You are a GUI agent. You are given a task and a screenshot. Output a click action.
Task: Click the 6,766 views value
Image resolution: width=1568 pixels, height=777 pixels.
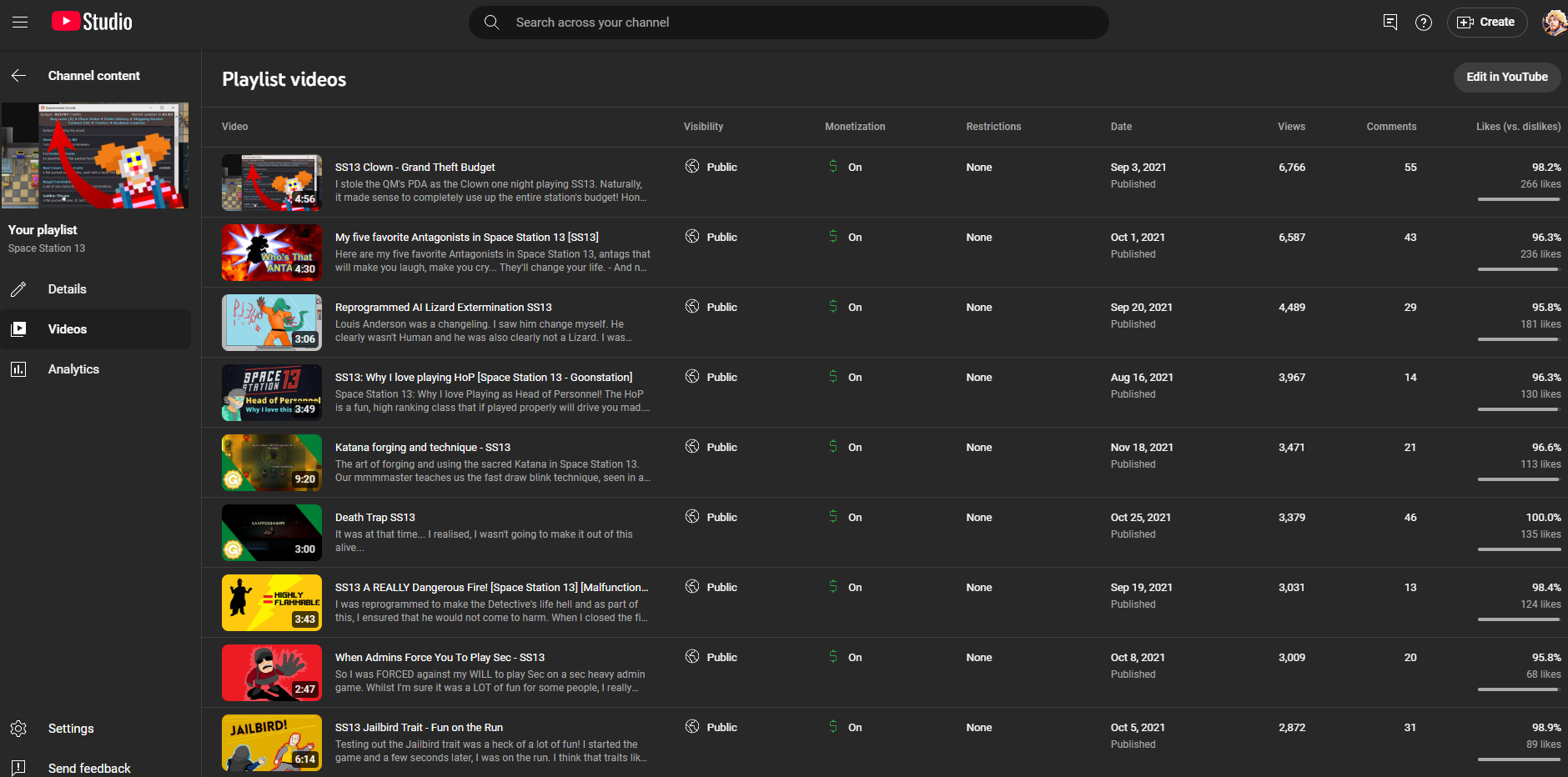1292,168
